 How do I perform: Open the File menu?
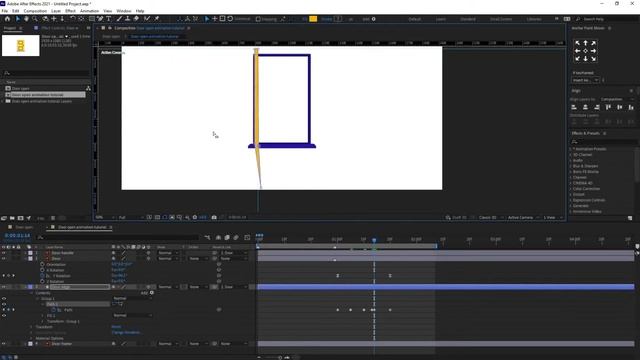pyautogui.click(x=5, y=11)
